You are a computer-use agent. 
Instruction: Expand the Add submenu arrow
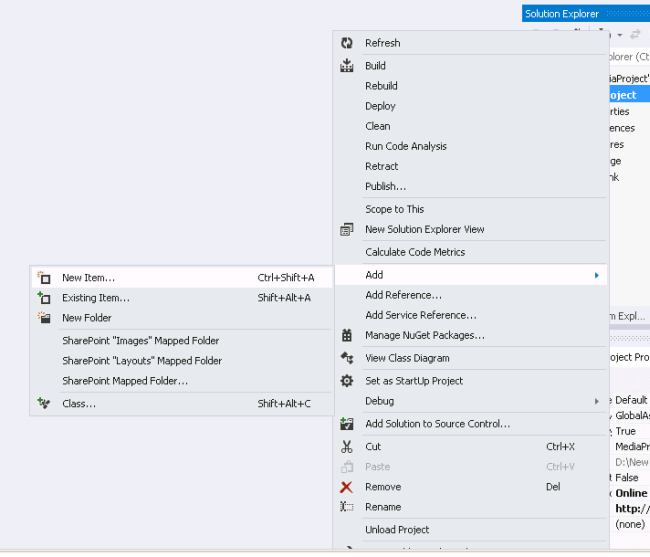[x=597, y=275]
